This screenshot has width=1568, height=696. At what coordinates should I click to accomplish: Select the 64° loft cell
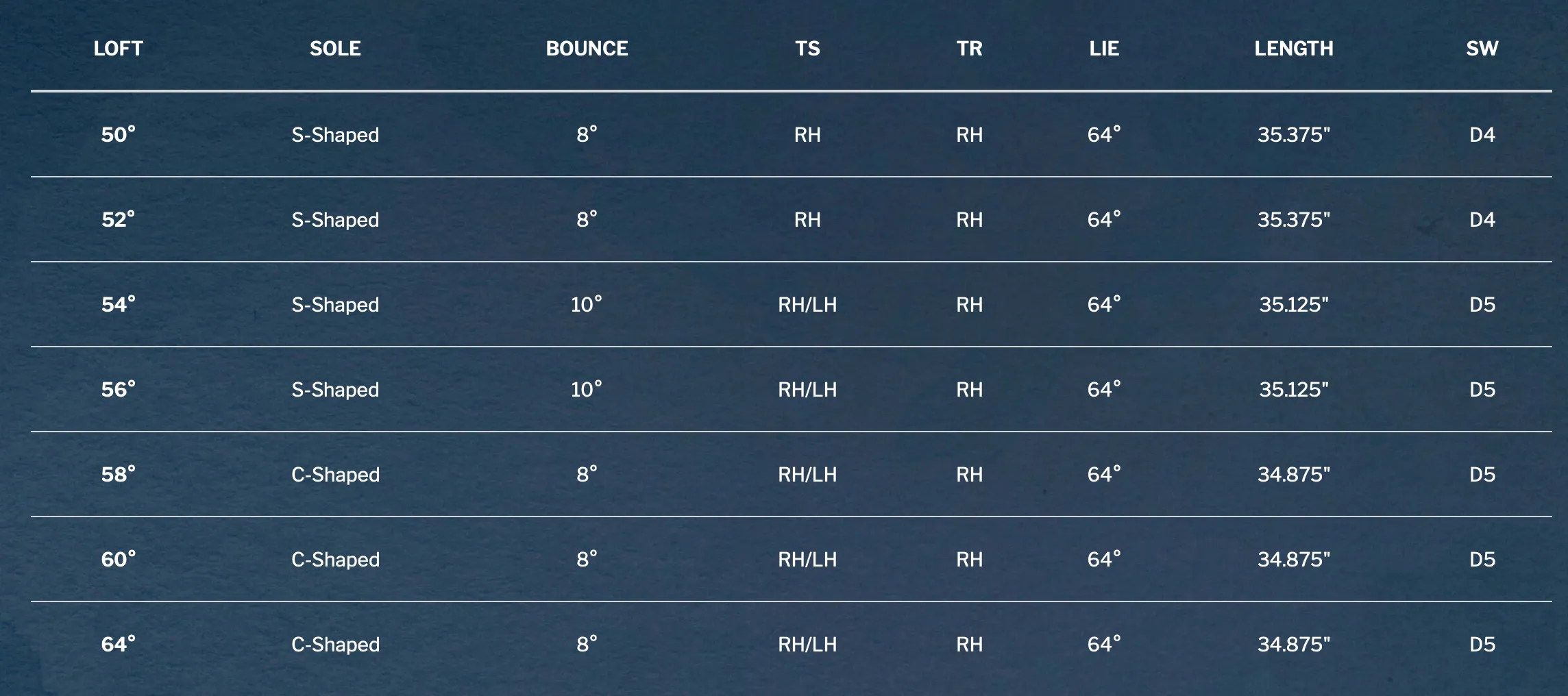[119, 644]
